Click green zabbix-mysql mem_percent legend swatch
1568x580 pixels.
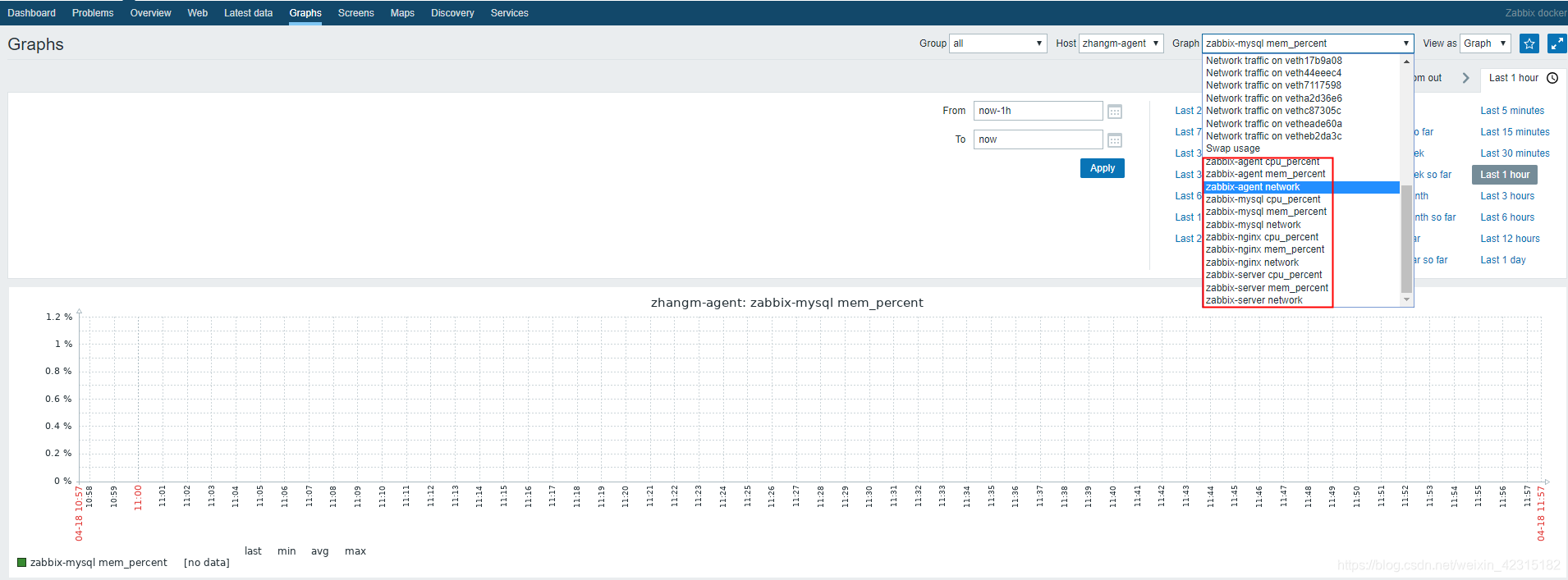click(22, 563)
